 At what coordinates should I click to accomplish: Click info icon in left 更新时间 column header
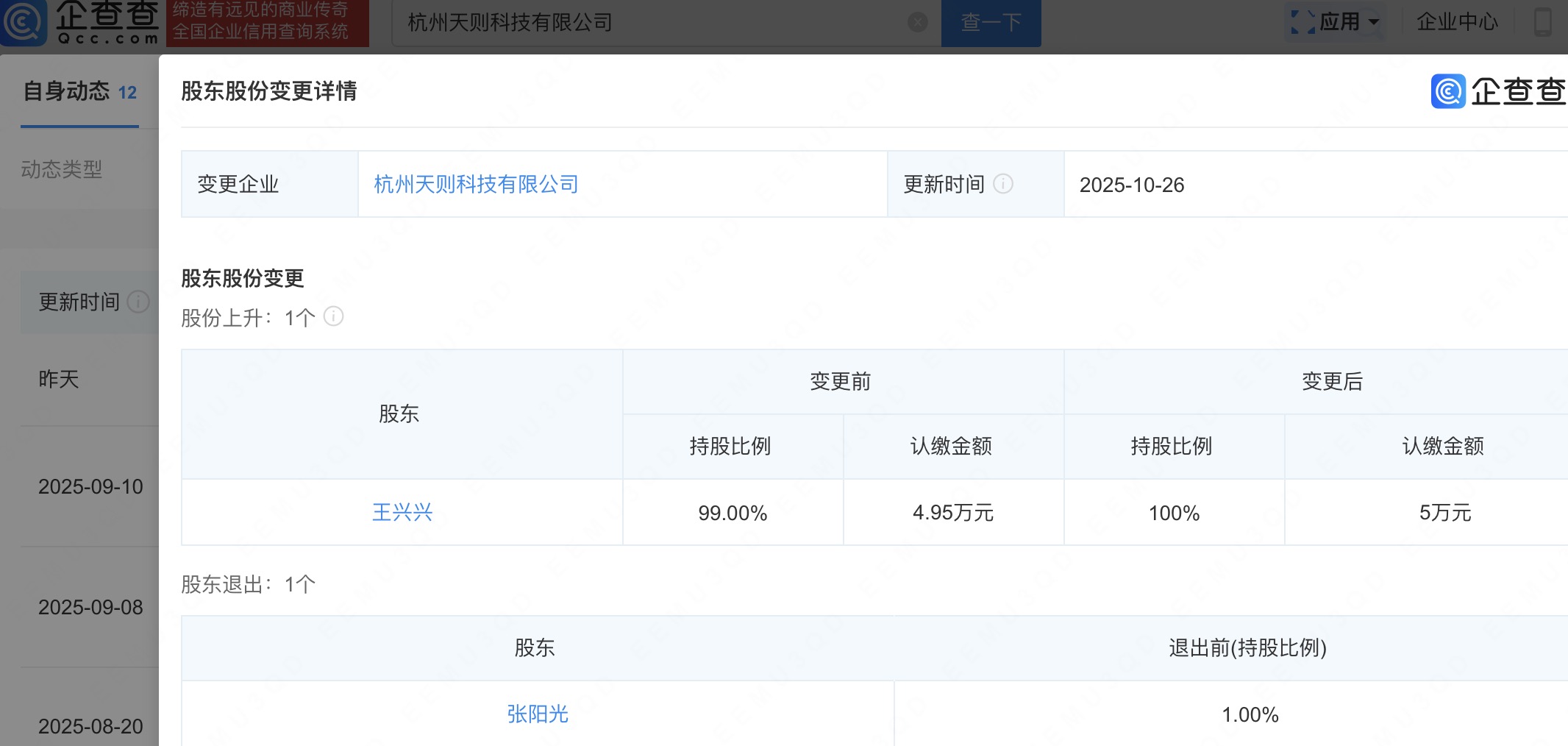[x=138, y=302]
